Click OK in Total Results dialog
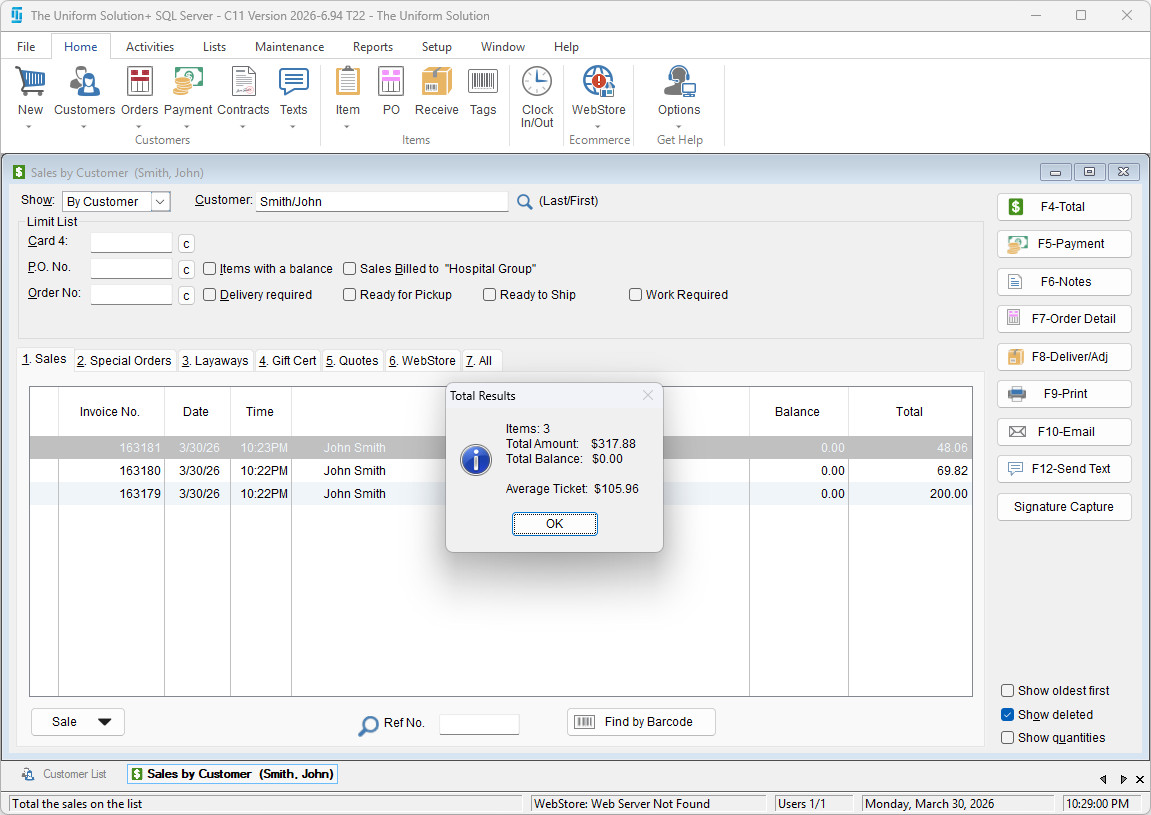 [x=554, y=524]
